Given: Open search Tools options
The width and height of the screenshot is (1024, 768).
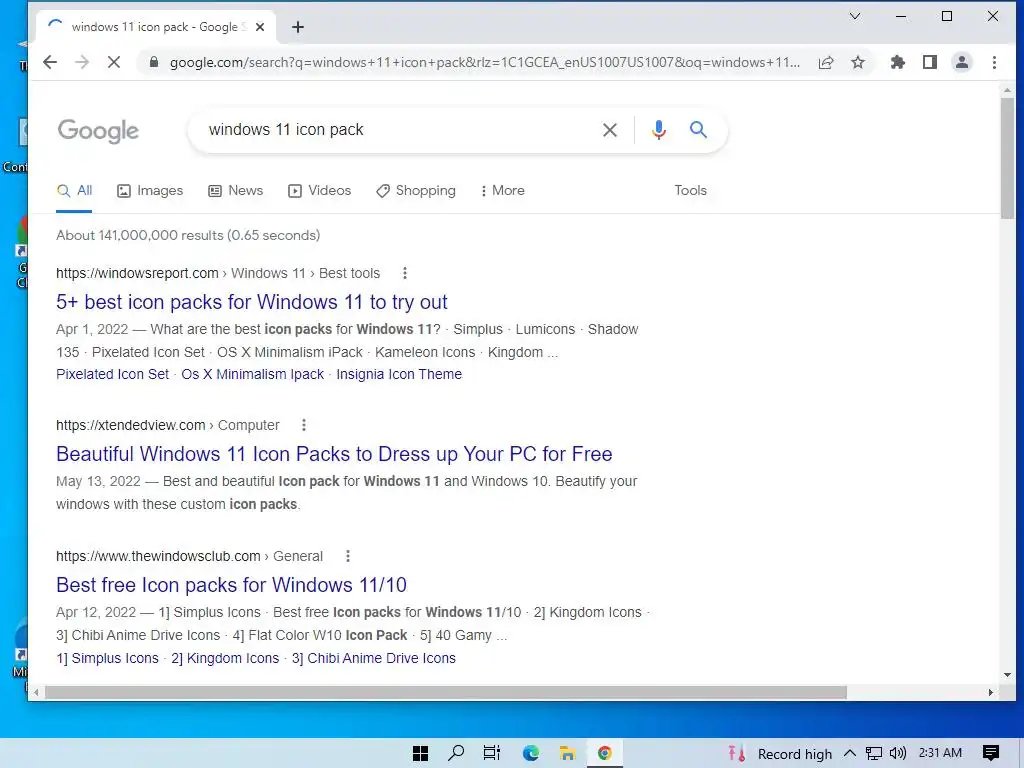Looking at the screenshot, I should (x=690, y=191).
